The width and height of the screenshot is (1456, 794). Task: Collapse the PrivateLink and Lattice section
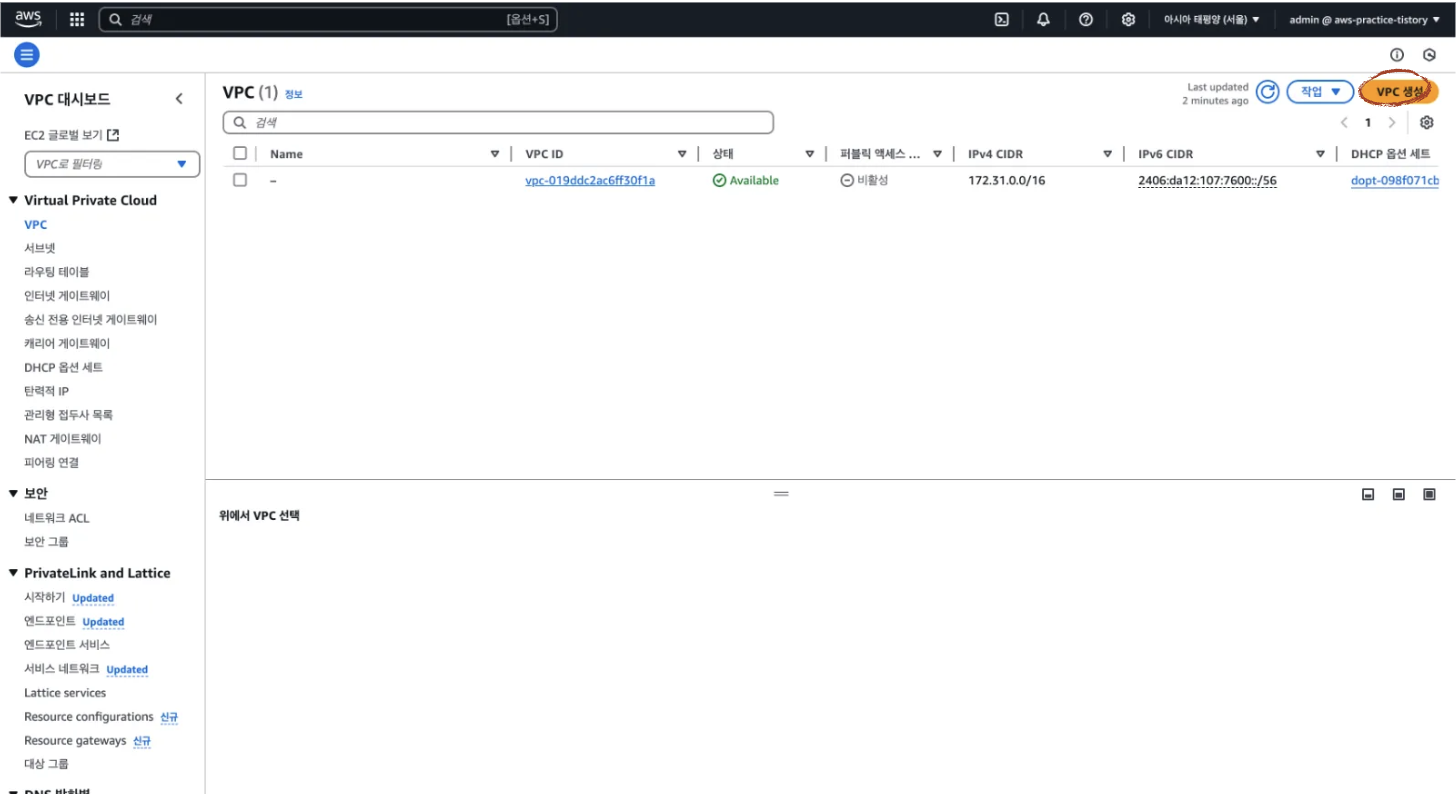[x=14, y=573]
